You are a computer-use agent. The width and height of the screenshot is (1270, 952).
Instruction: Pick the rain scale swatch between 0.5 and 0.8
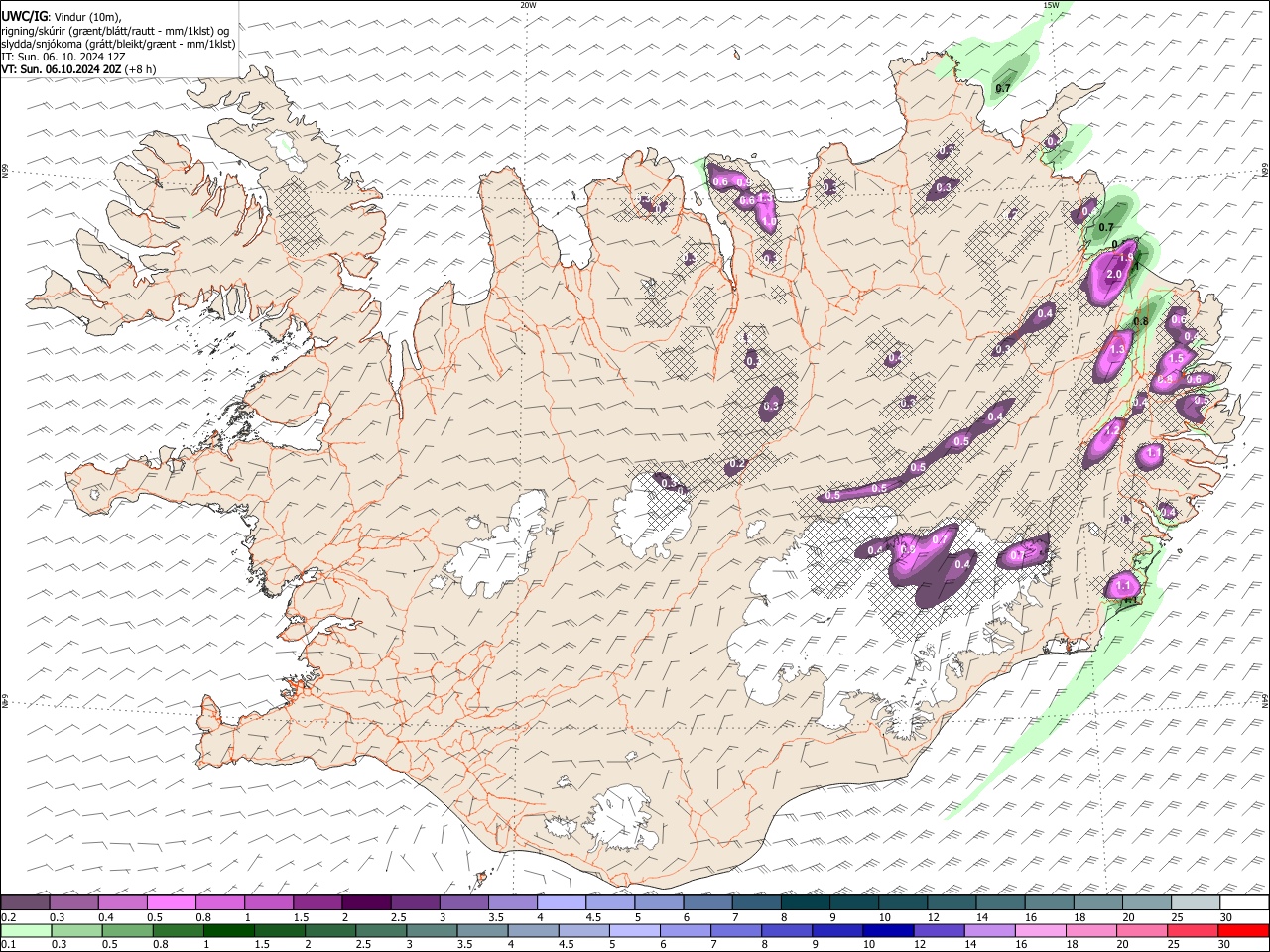[127, 931]
